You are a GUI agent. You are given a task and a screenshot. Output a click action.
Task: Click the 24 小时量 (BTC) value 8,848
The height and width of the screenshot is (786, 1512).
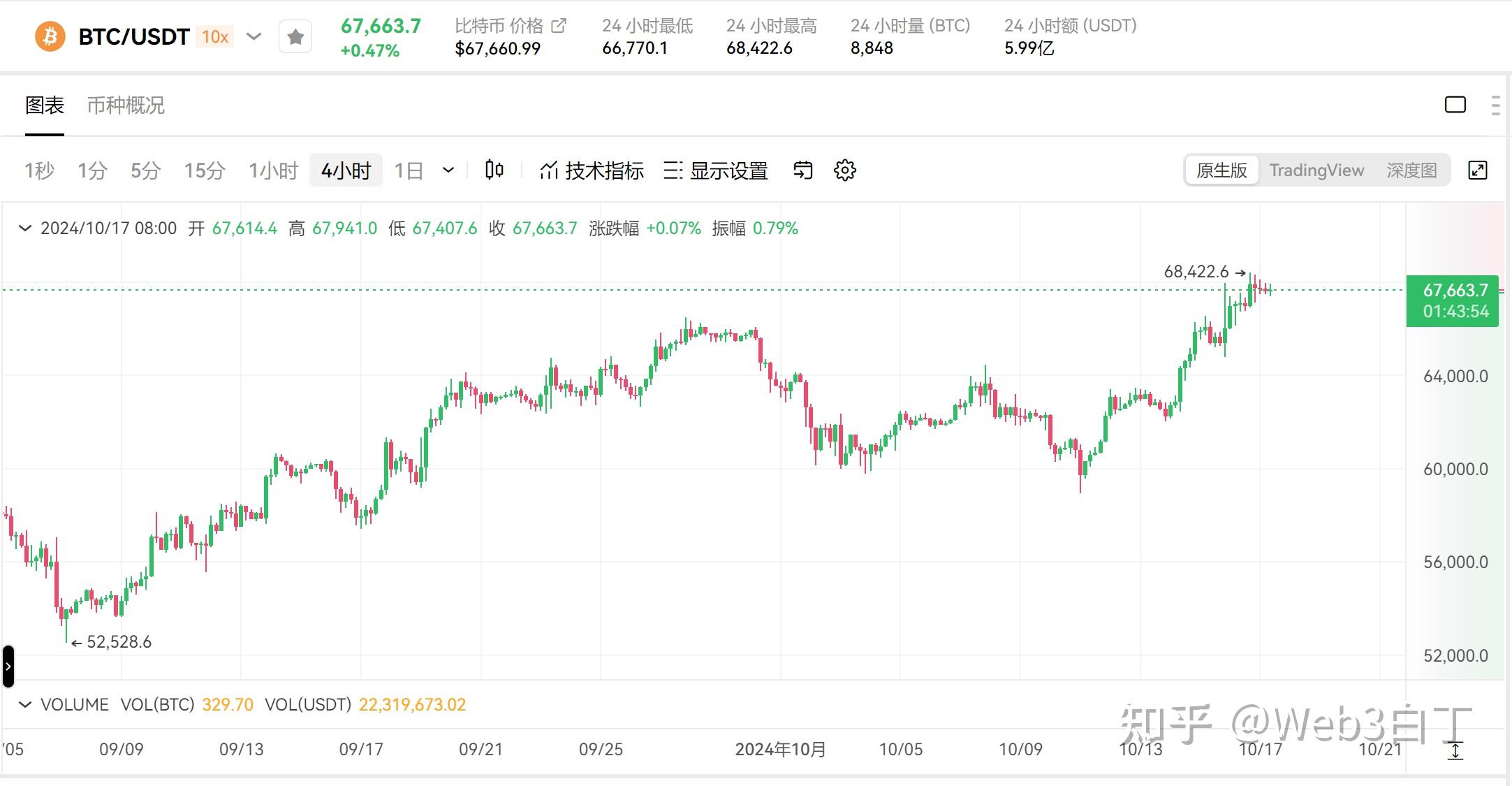872,48
